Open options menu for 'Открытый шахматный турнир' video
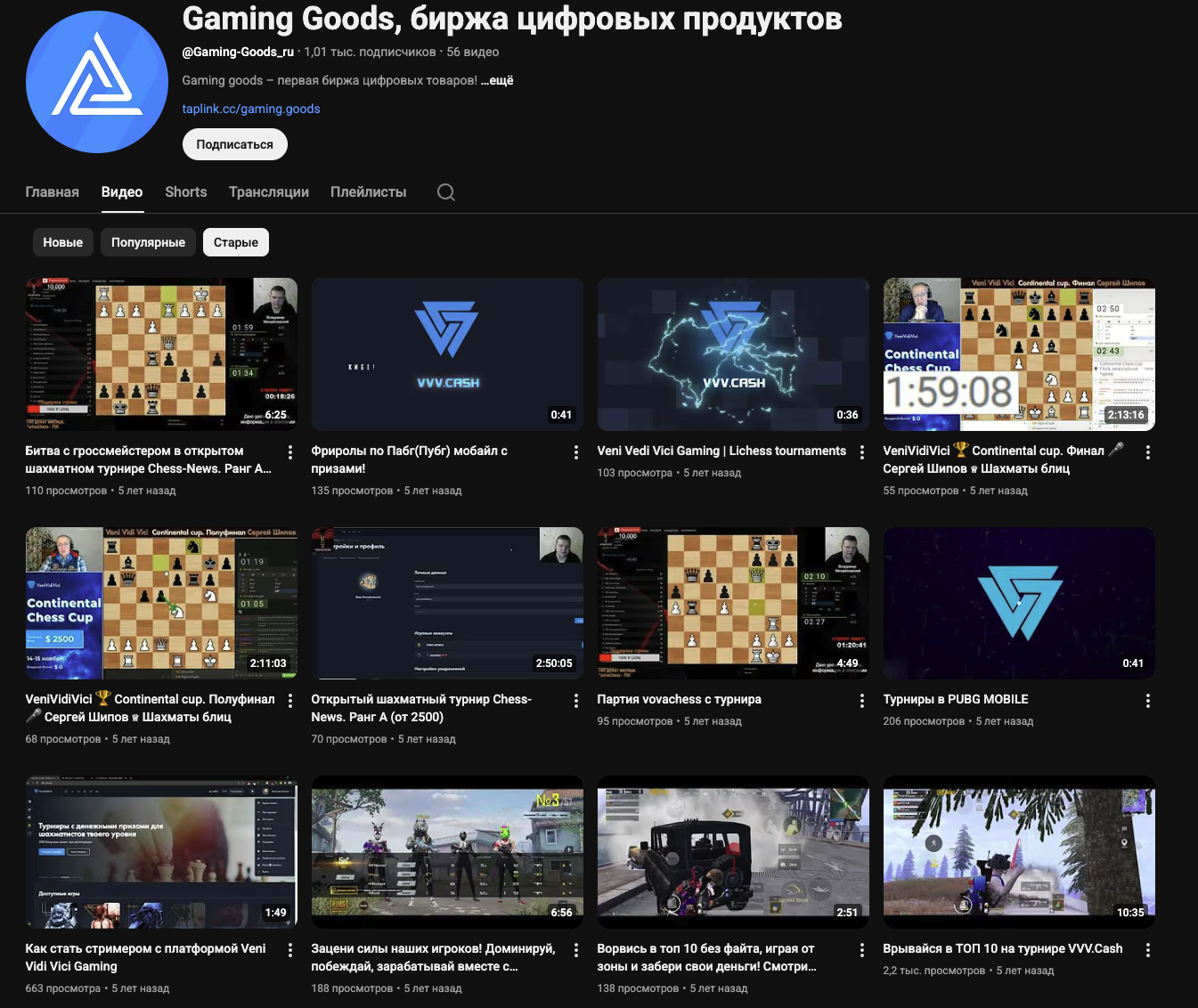The image size is (1198, 1008). [x=576, y=701]
